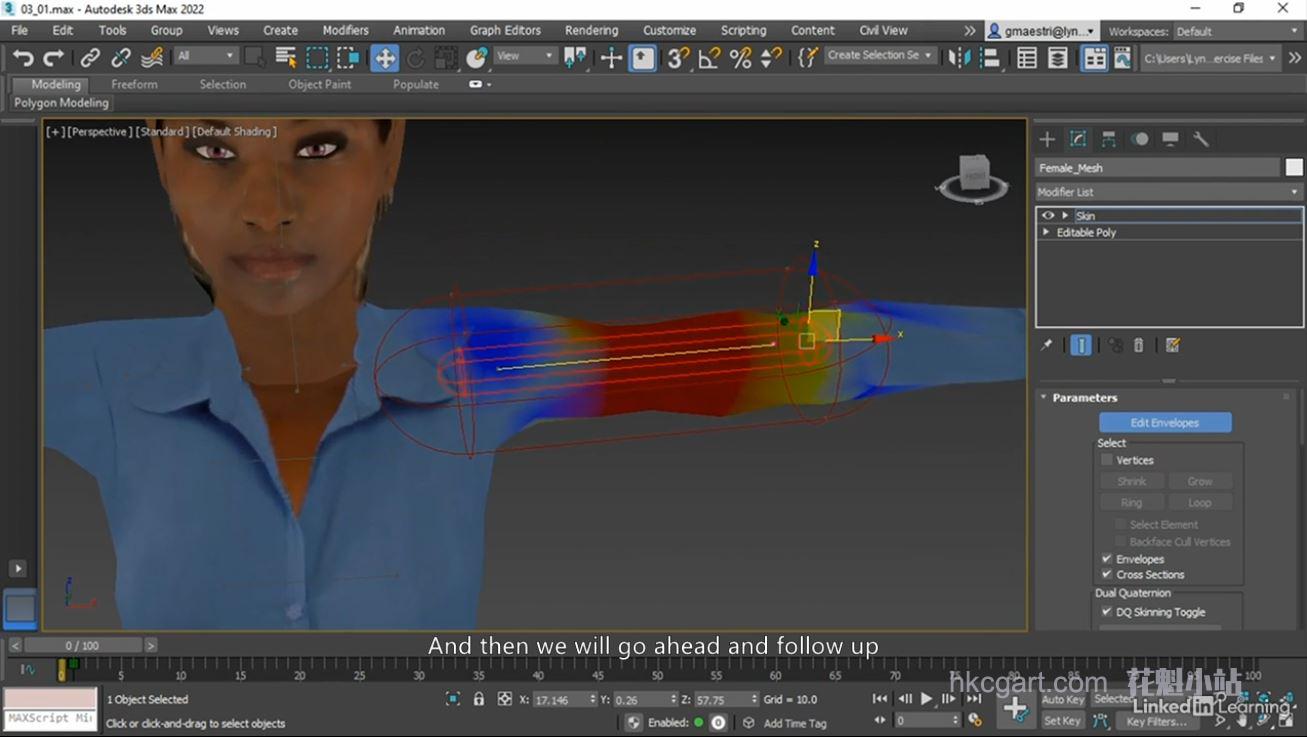
Task: Open the Layer Explorer icon
Action: [1058, 58]
